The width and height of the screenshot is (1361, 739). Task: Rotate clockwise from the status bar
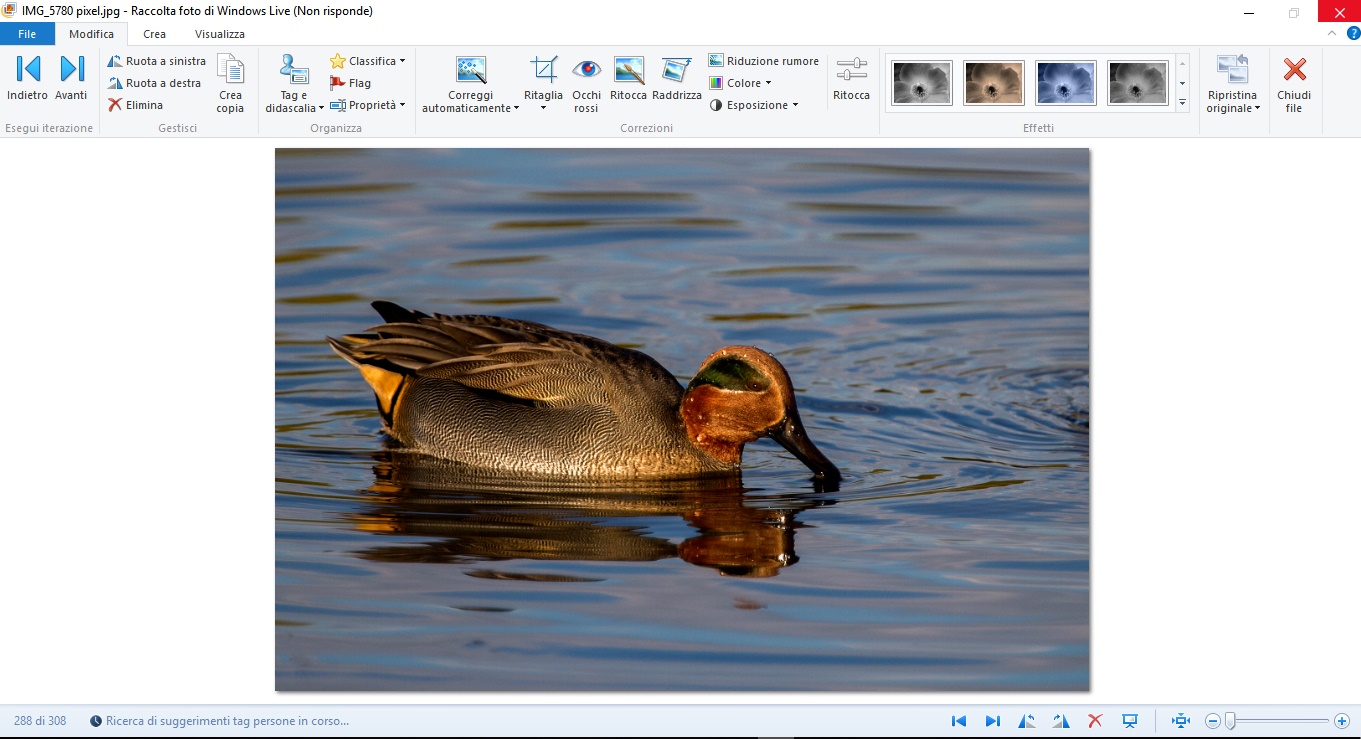tap(1061, 721)
